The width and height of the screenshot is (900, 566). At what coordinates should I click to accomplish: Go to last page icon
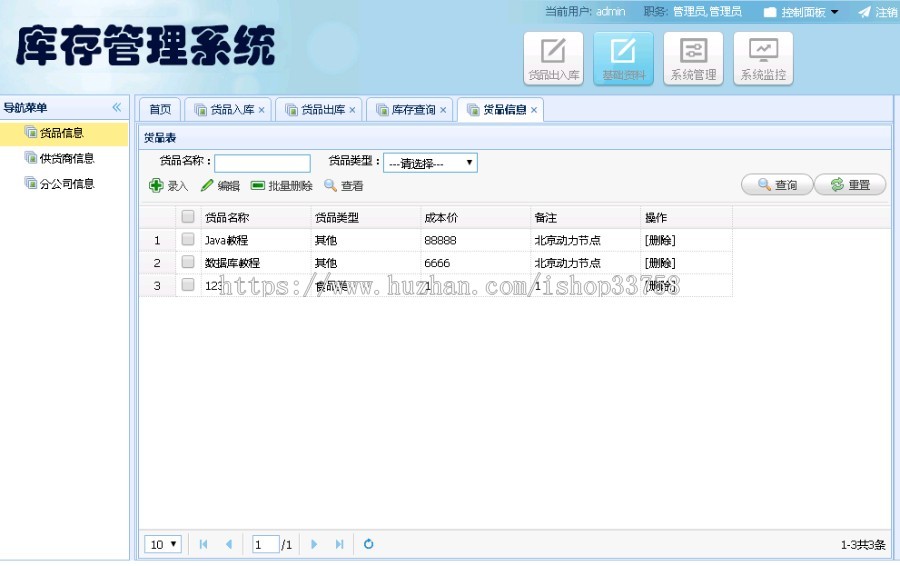tap(339, 544)
